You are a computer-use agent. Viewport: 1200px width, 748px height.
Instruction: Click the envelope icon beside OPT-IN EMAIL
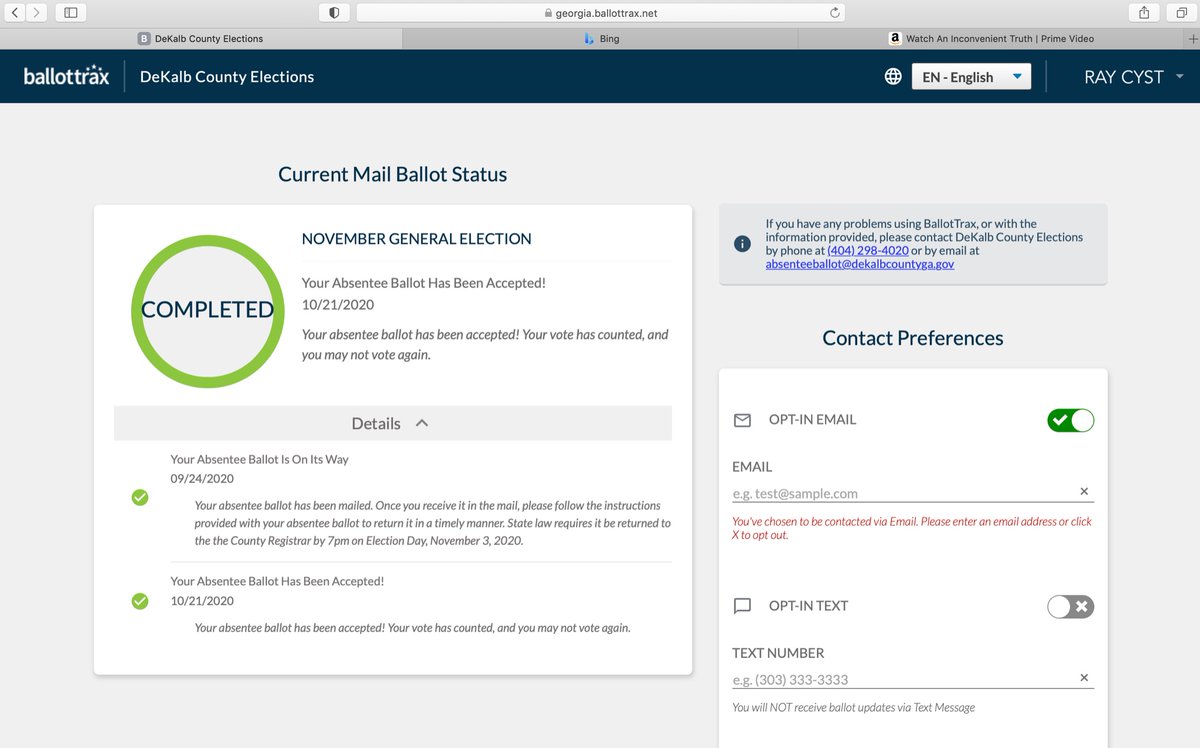point(742,420)
